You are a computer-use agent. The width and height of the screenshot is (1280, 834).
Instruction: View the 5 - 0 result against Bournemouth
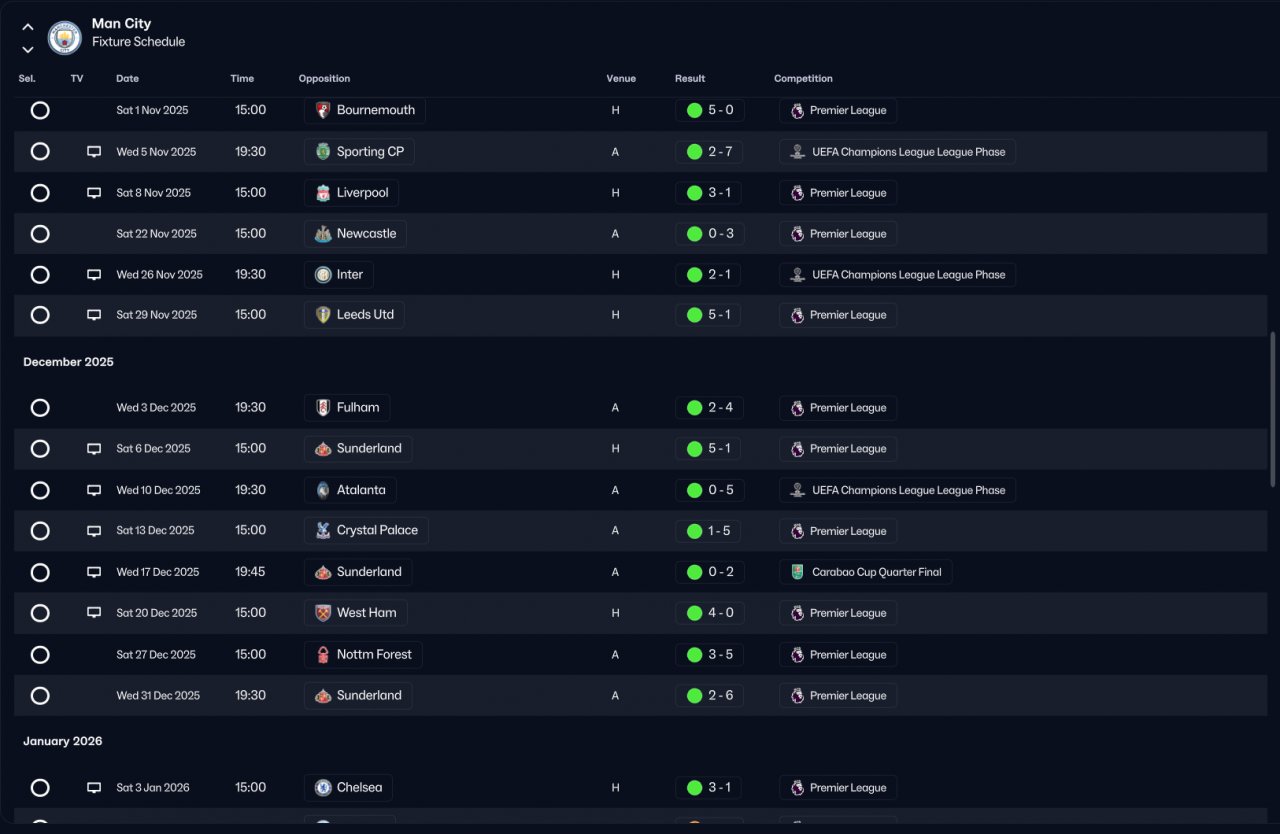[709, 110]
